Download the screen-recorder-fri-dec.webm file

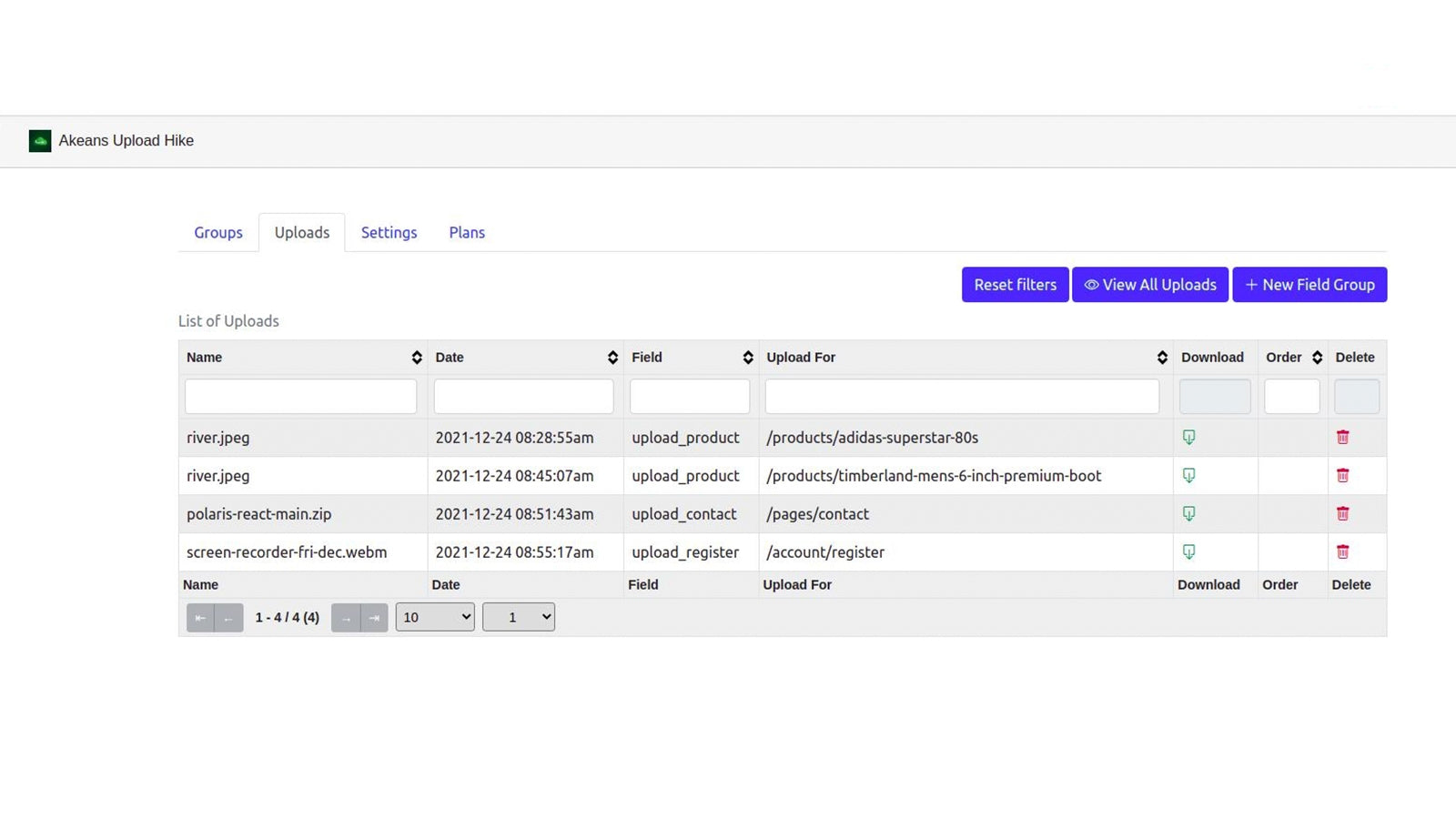click(x=1189, y=552)
